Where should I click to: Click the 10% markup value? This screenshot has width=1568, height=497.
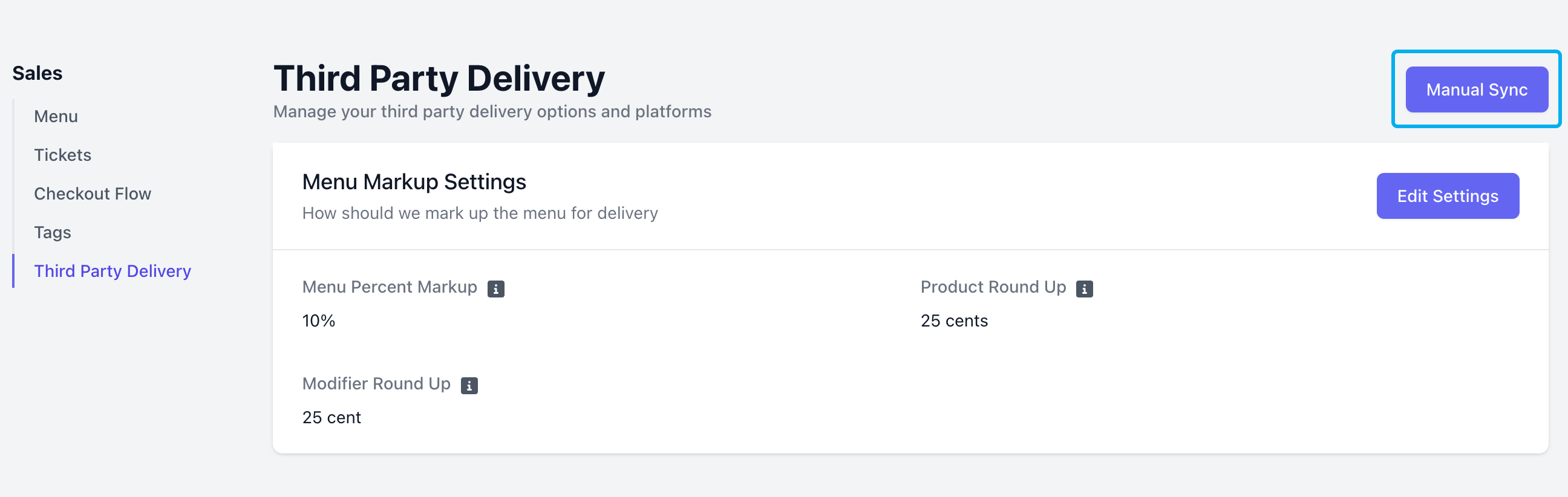tap(318, 320)
